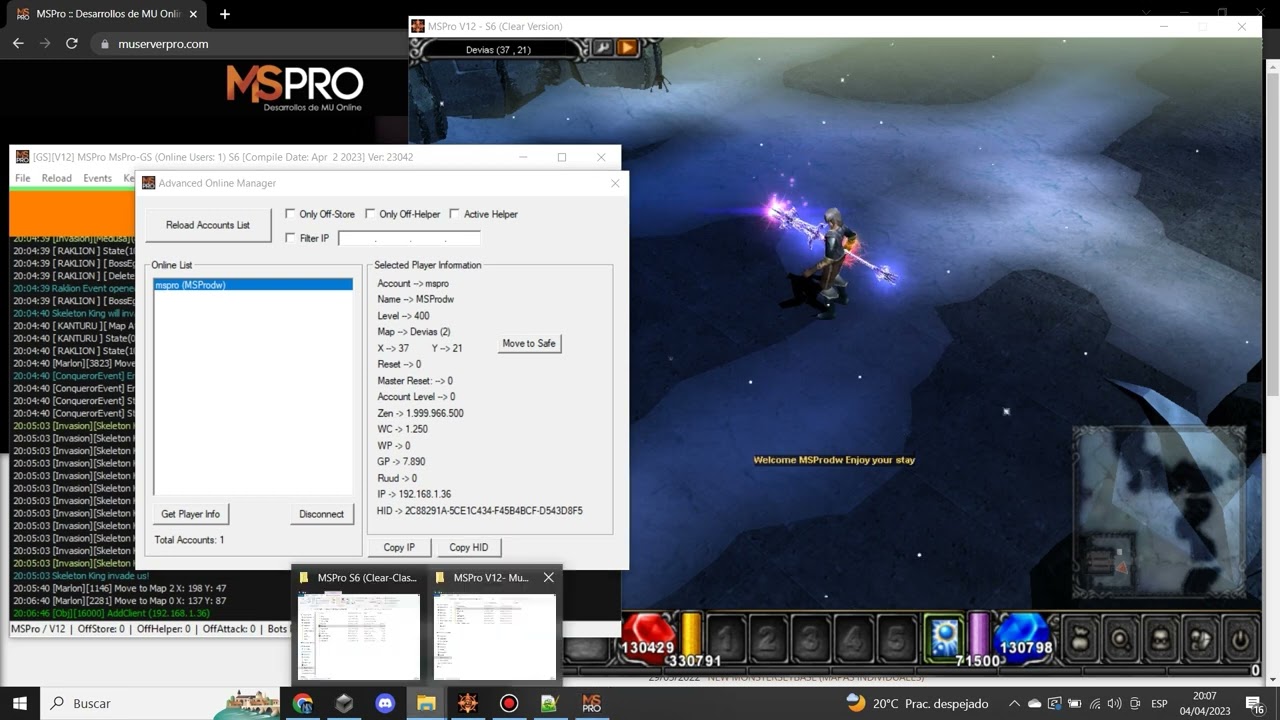Screen dimensions: 1280x720
Task: Click the taskbar clock showing 20:07
Action: tap(1205, 703)
